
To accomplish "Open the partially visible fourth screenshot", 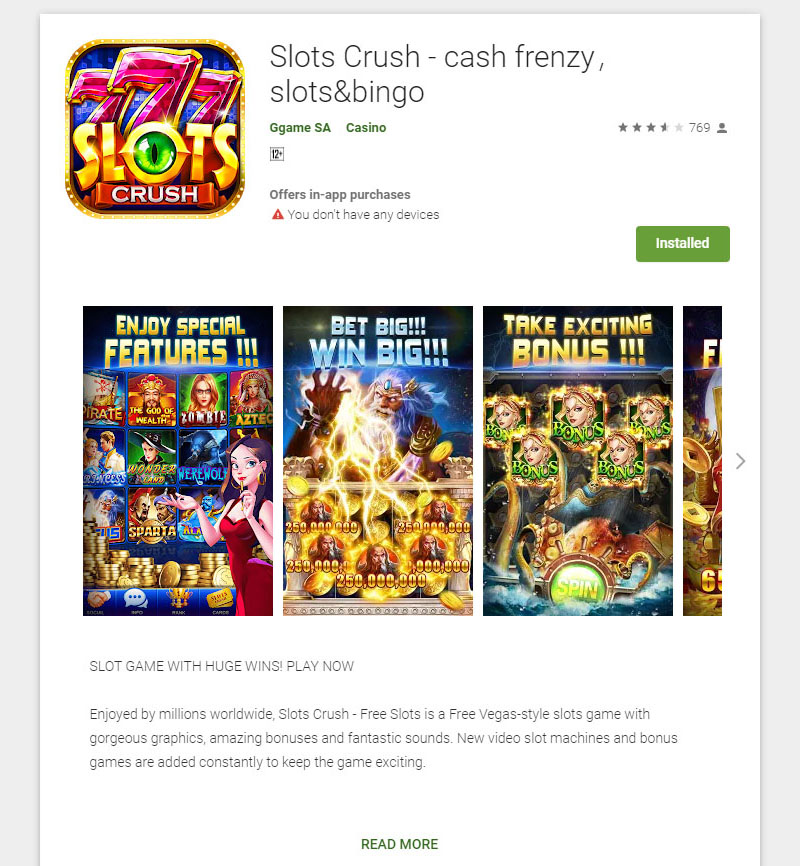I will pos(702,461).
